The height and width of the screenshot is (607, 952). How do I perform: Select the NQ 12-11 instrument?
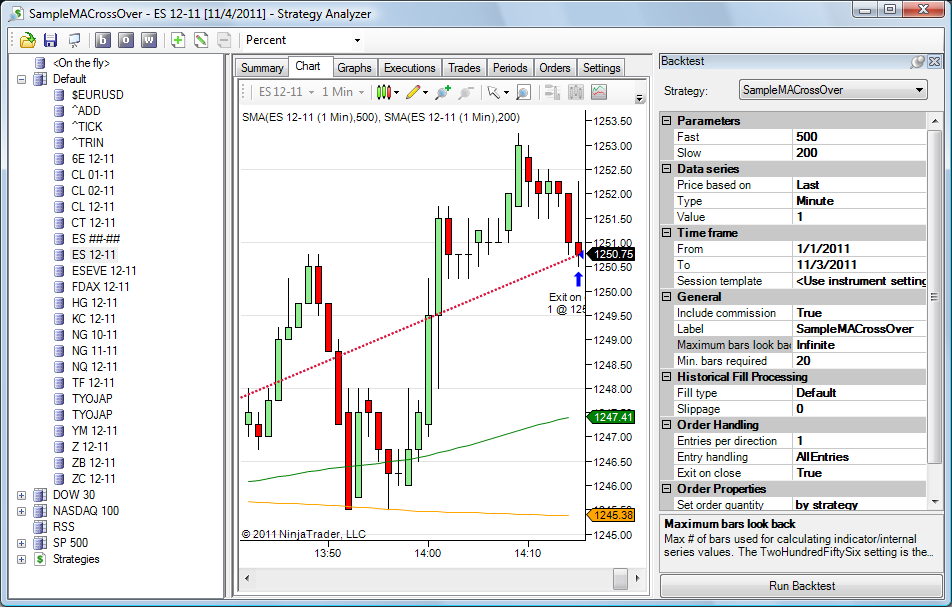(x=94, y=367)
